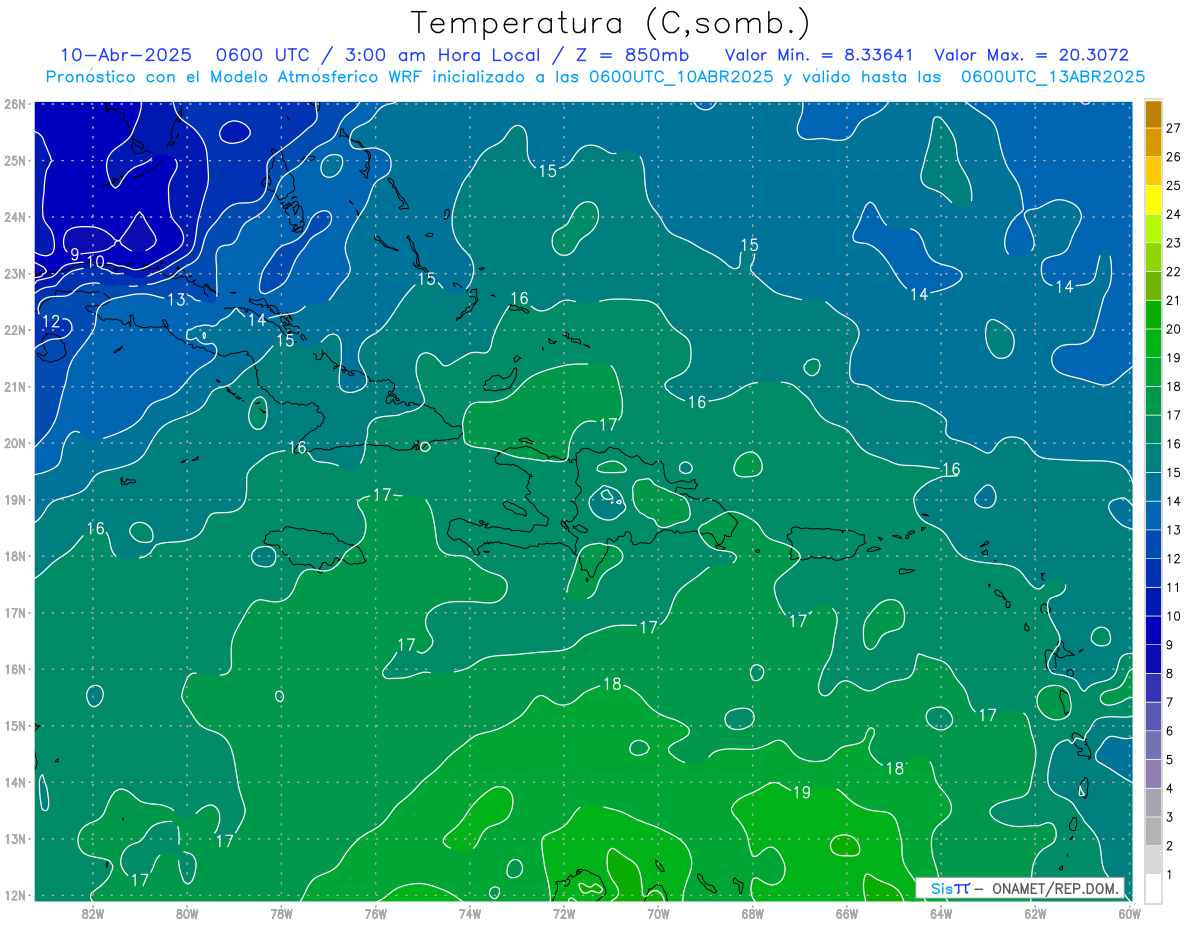Click longitude axis label '66W'
Viewport: 1200px width, 927px height.
pos(847,913)
